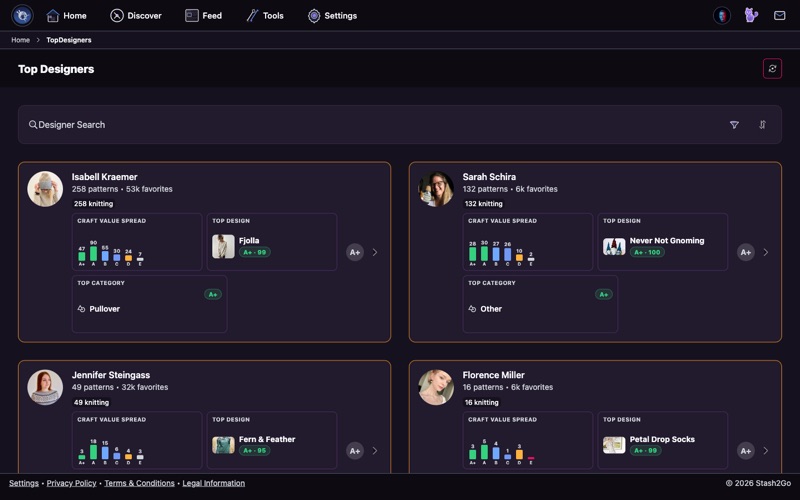Click the A+ · 100 score badge
Viewport: 800px width, 500px height.
647,252
